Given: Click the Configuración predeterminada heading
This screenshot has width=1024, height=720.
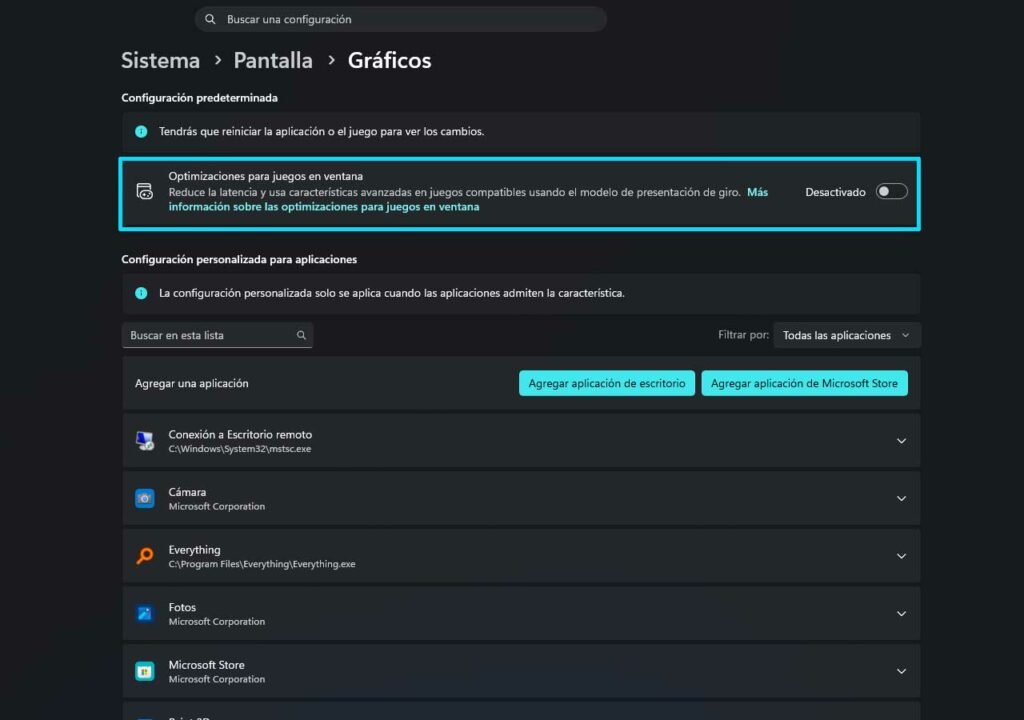Looking at the screenshot, I should (x=199, y=98).
